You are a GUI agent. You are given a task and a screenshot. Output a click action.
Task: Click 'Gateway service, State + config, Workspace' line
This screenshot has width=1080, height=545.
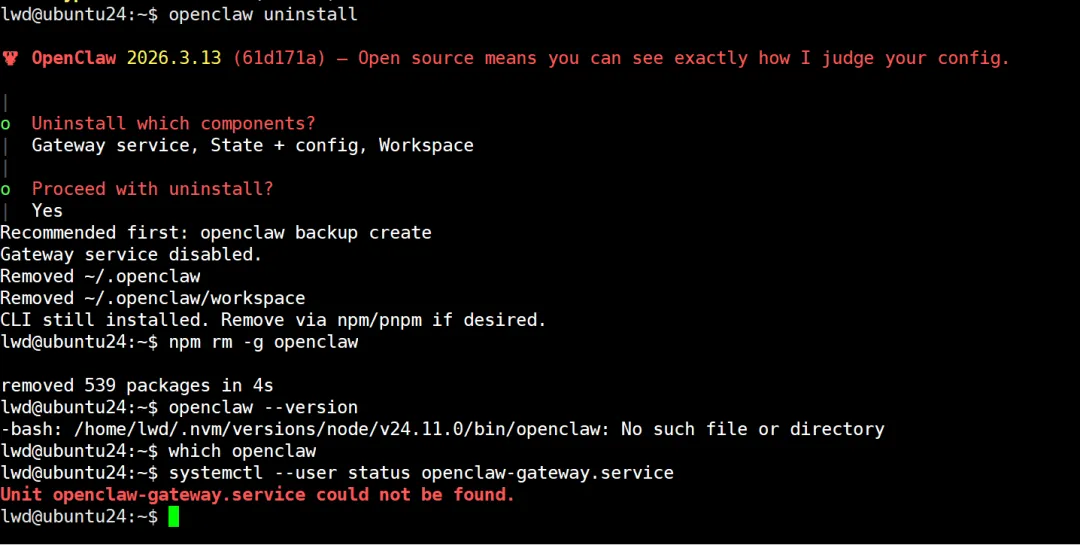[x=253, y=145]
